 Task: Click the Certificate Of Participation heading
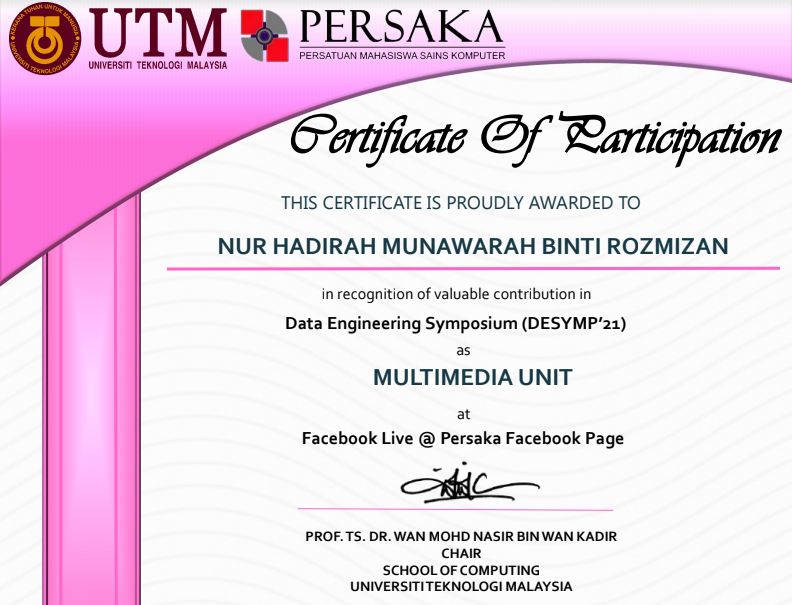[534, 136]
